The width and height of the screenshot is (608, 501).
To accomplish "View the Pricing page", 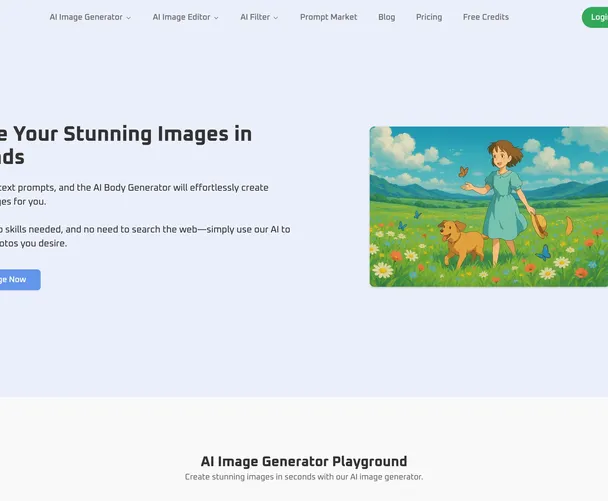I will pyautogui.click(x=429, y=17).
